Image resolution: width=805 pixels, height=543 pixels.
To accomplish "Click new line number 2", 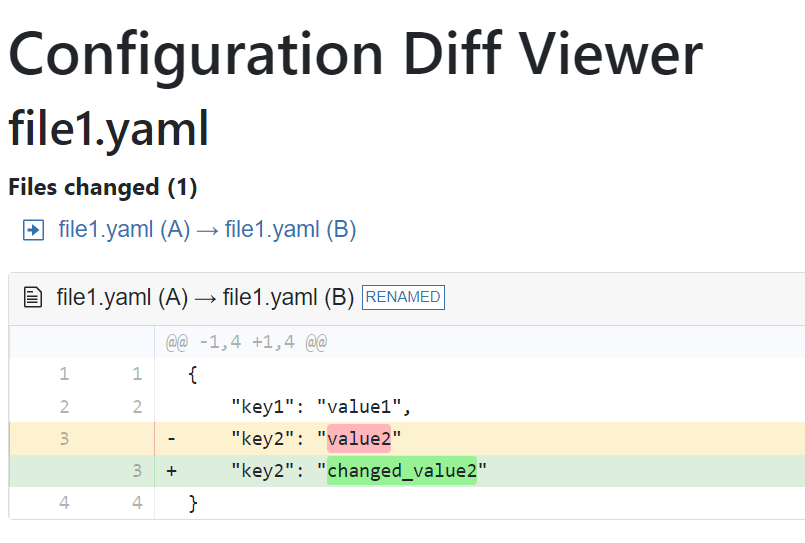I will point(137,406).
